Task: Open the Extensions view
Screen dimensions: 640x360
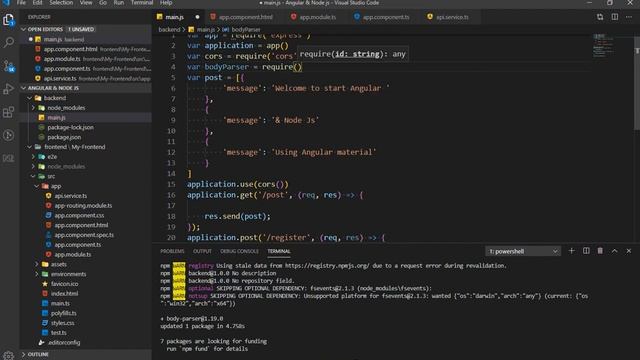Action: [x=9, y=112]
